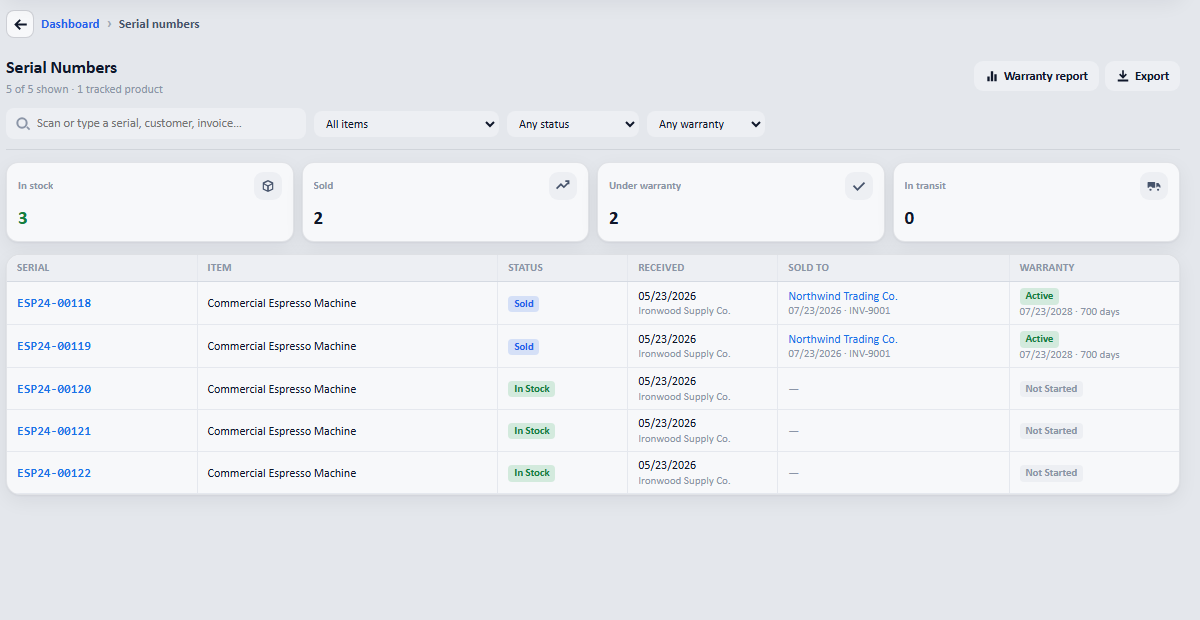Click the search magnifier icon
Image resolution: width=1200 pixels, height=620 pixels.
pos(23,124)
